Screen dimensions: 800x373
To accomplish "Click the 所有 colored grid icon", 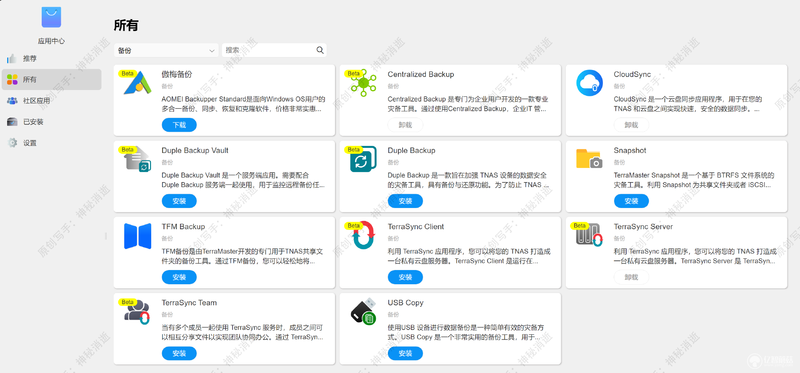I will [x=12, y=80].
